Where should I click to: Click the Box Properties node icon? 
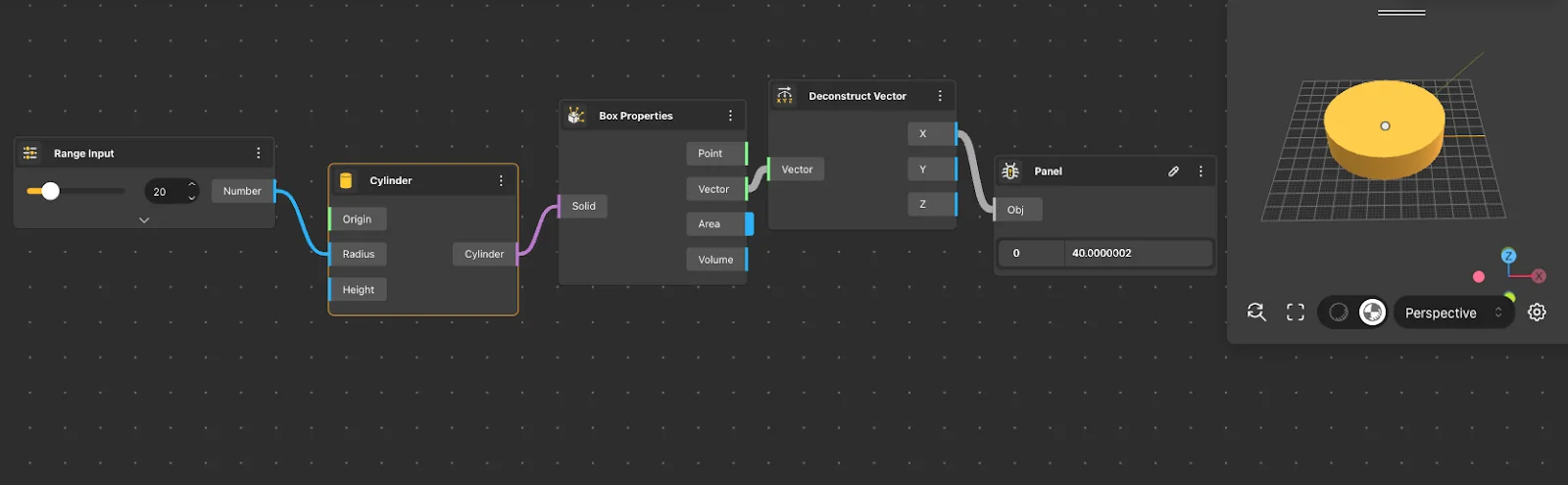tap(576, 116)
